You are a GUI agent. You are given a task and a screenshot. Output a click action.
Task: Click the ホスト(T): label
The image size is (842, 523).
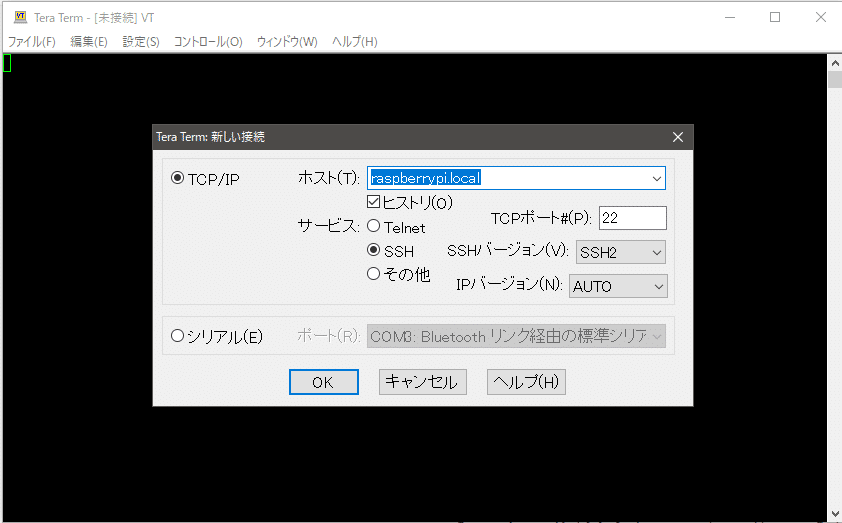click(x=329, y=178)
